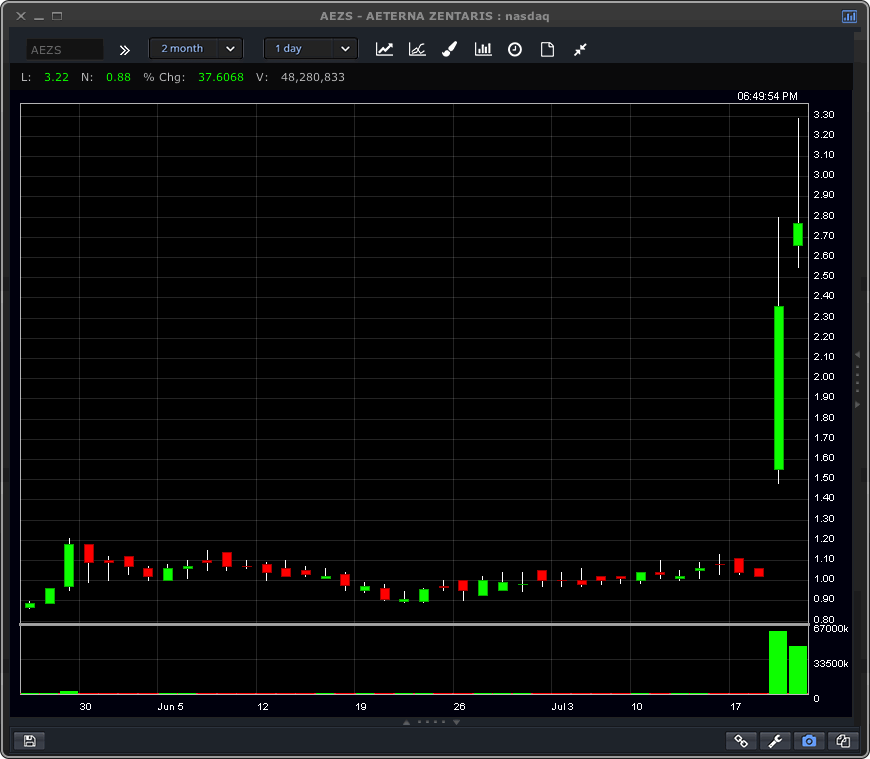Click the double chevron next to symbol

coord(125,49)
